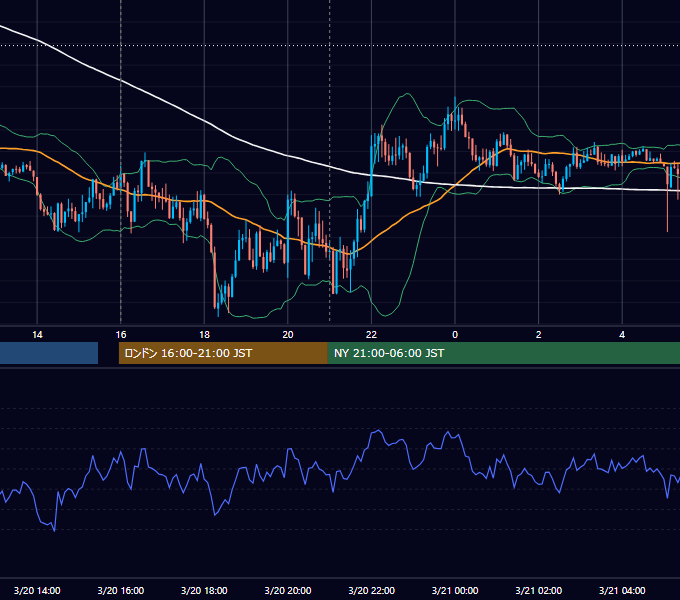Click the 3/21 04:00 time axis label
This screenshot has width=680, height=600.
[x=622, y=590]
